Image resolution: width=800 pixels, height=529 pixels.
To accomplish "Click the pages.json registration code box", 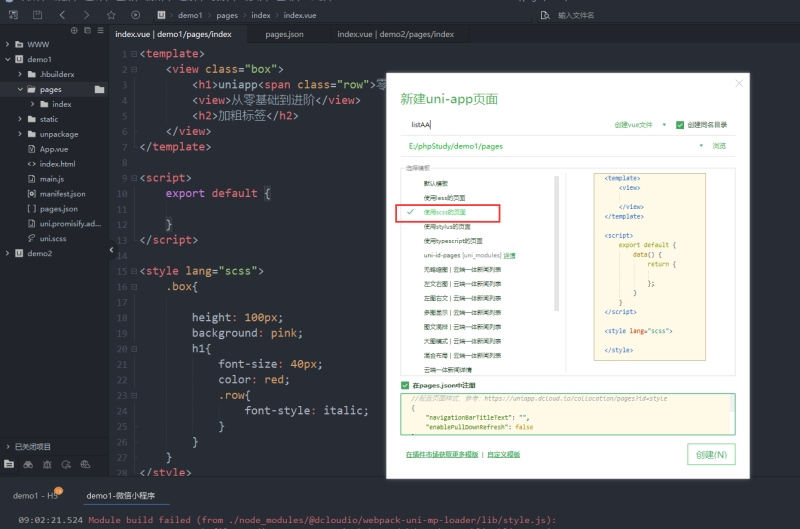I will (567, 414).
